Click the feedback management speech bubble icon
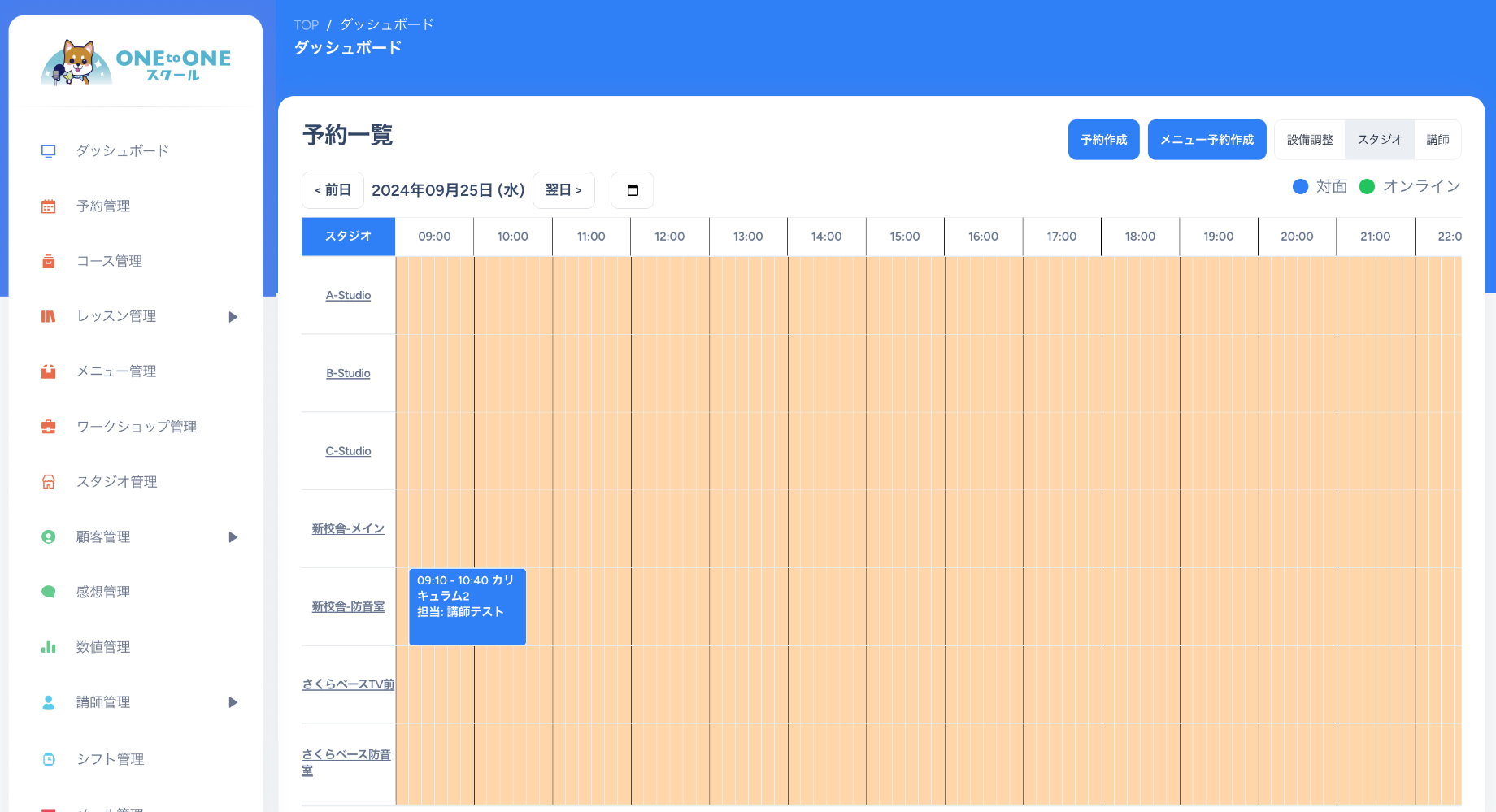Screen dimensions: 1496x812 pos(49,592)
